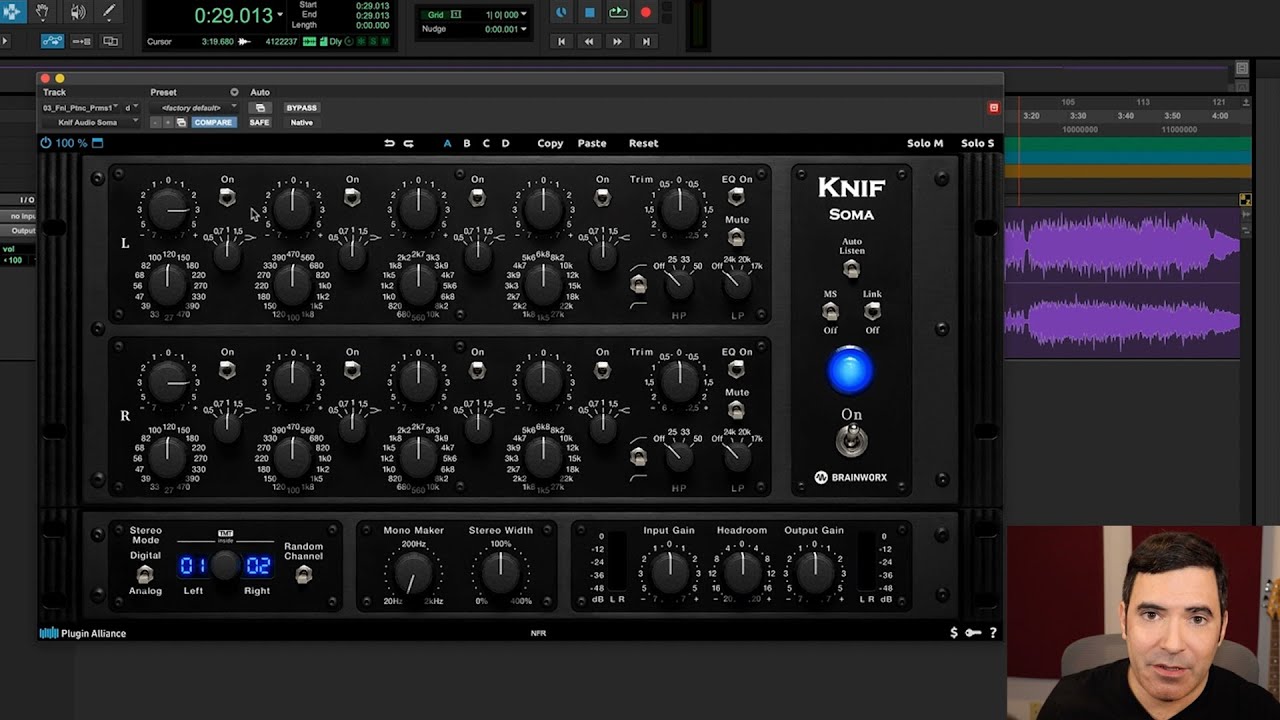Open Plugin Alliance dollar sign store icon
This screenshot has height=720, width=1280.
(x=953, y=632)
